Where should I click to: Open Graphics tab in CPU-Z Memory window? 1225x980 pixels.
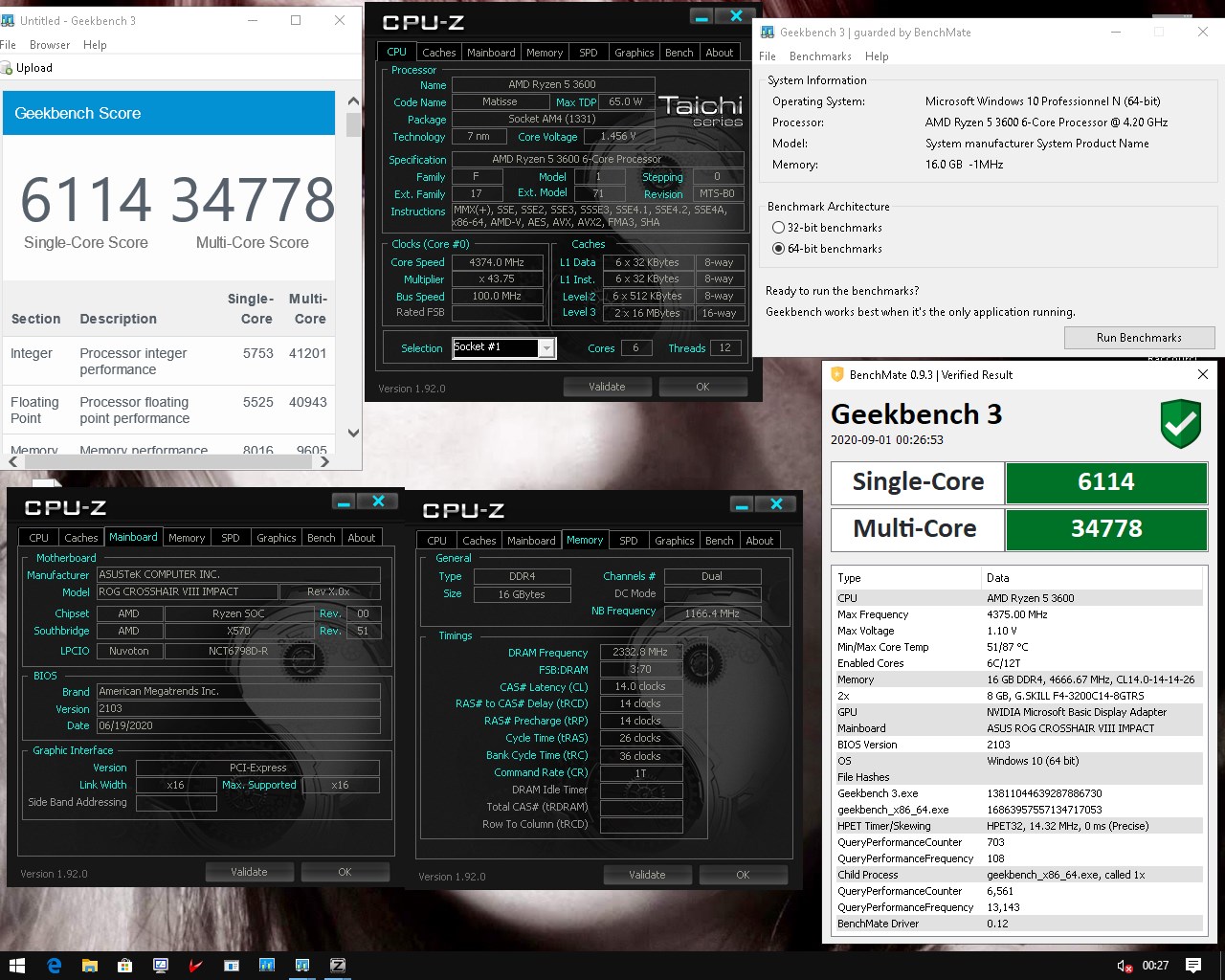click(674, 541)
